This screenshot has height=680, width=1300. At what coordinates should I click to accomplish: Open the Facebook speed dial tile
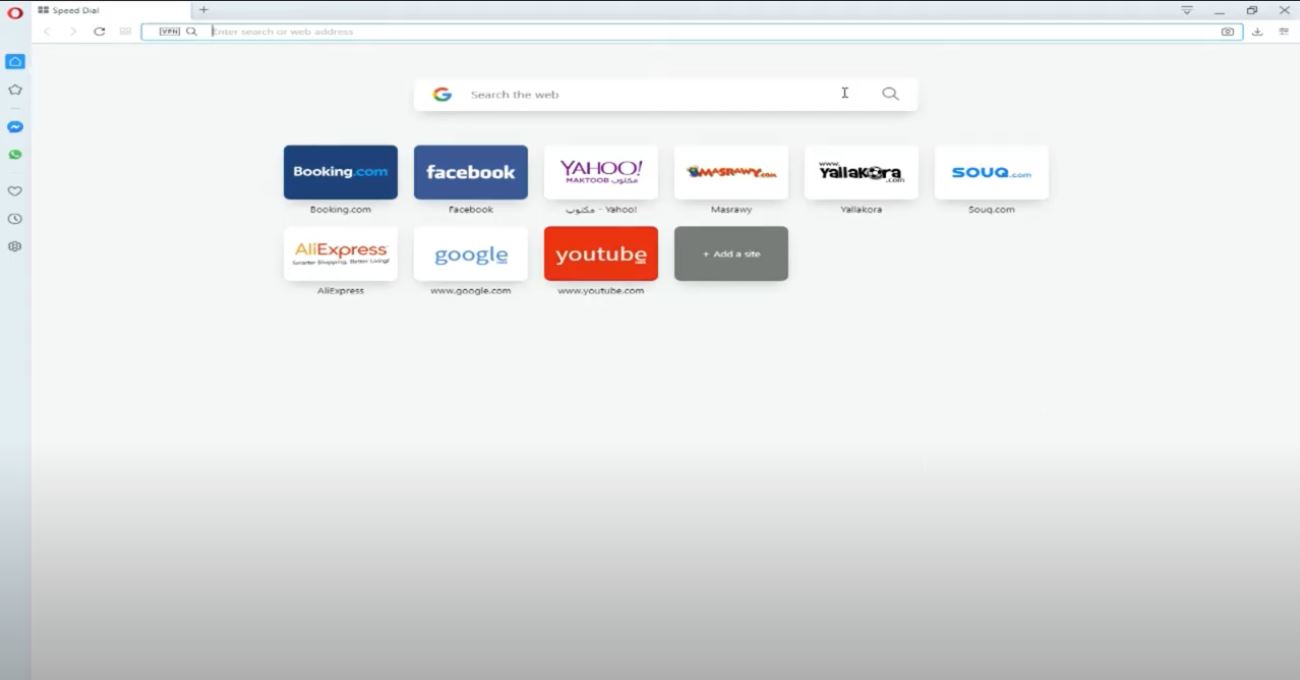point(471,172)
